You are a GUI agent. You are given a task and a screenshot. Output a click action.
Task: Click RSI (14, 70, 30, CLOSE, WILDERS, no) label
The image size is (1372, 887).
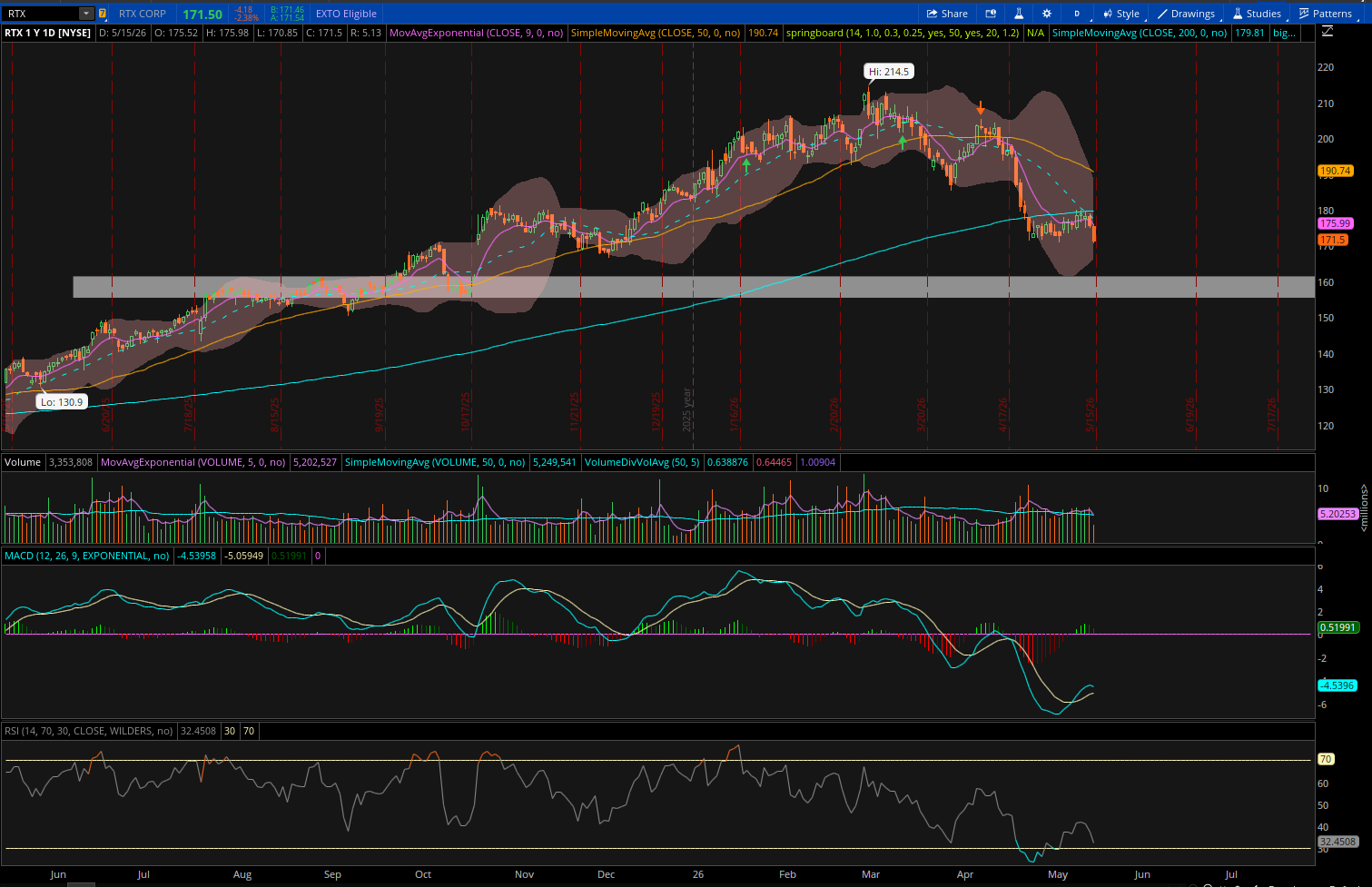coord(89,731)
